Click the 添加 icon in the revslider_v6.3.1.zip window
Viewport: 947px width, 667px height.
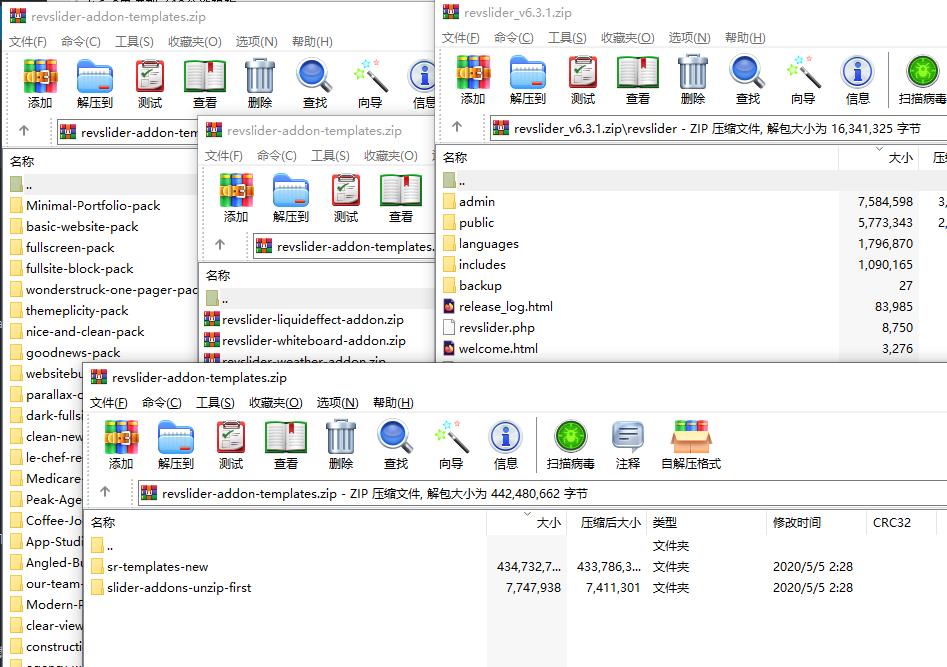[473, 80]
